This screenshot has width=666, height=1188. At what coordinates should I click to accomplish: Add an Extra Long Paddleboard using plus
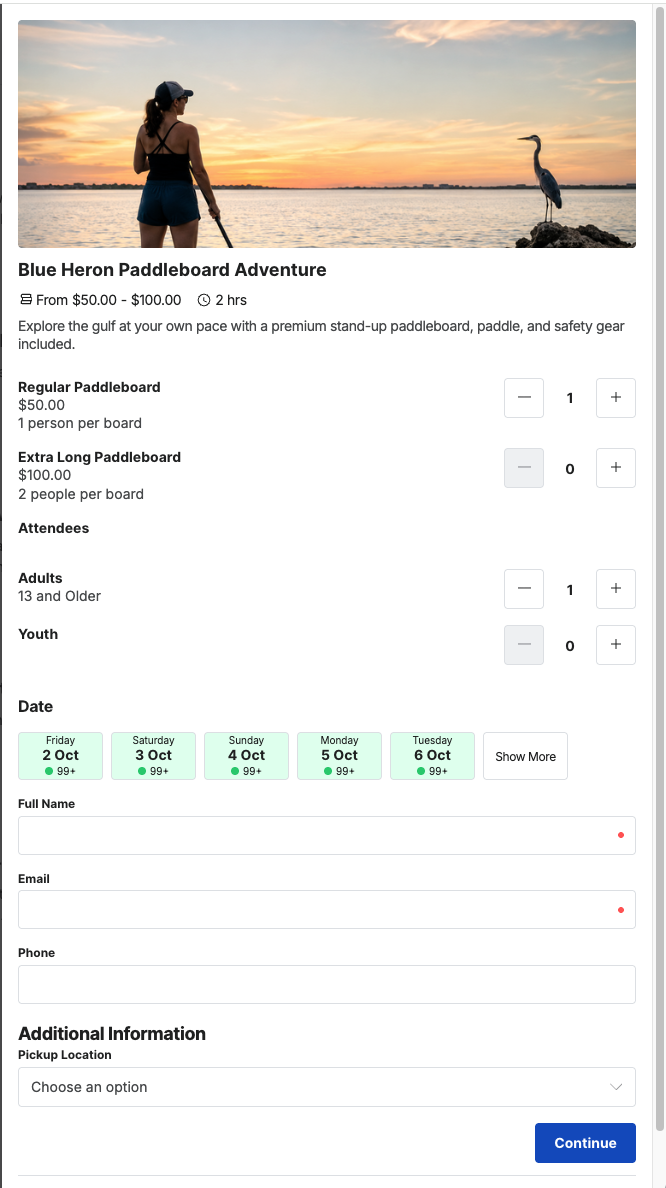coord(615,468)
